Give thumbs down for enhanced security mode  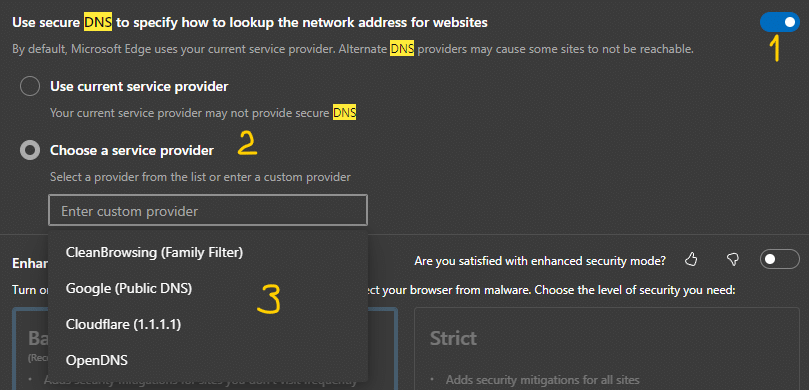pos(732,259)
